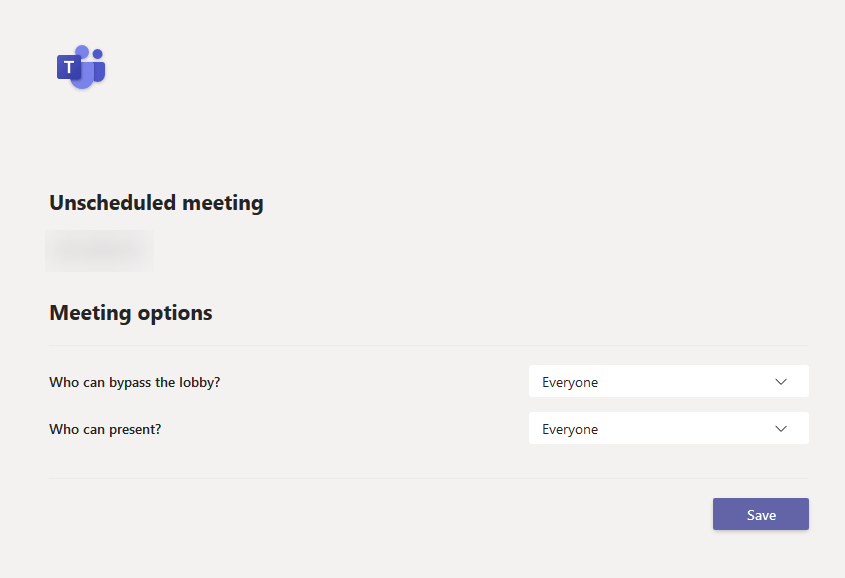Click the word 'present?' in the second option label
845x578 pixels.
[x=135, y=430]
